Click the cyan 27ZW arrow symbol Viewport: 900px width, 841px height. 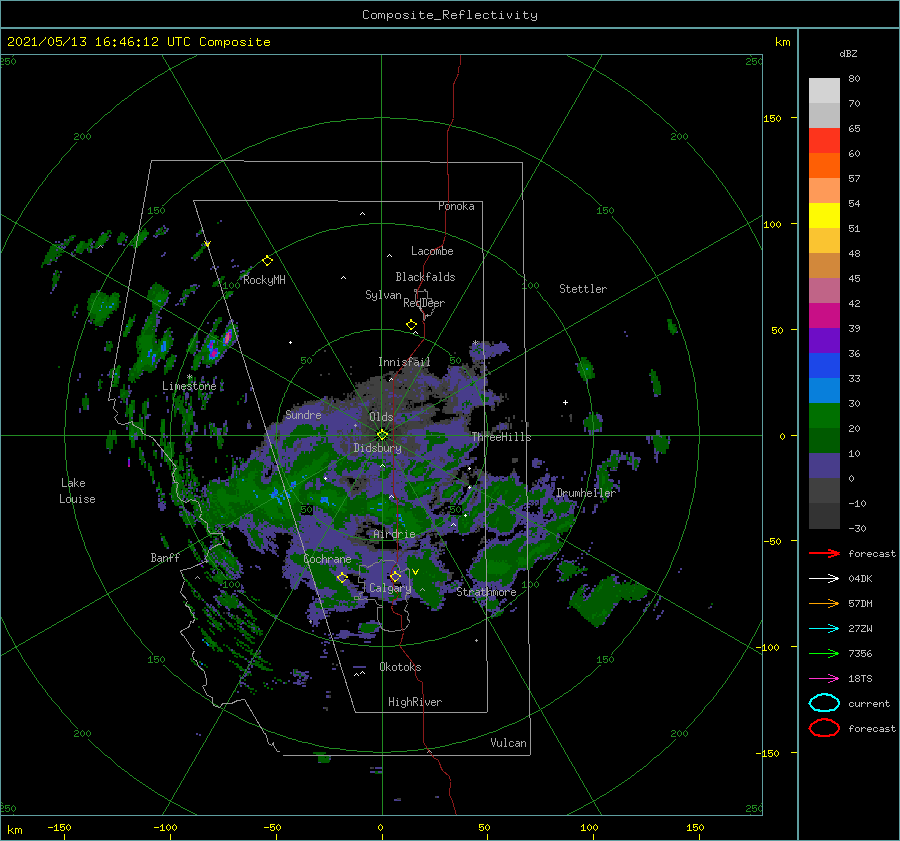pos(824,629)
